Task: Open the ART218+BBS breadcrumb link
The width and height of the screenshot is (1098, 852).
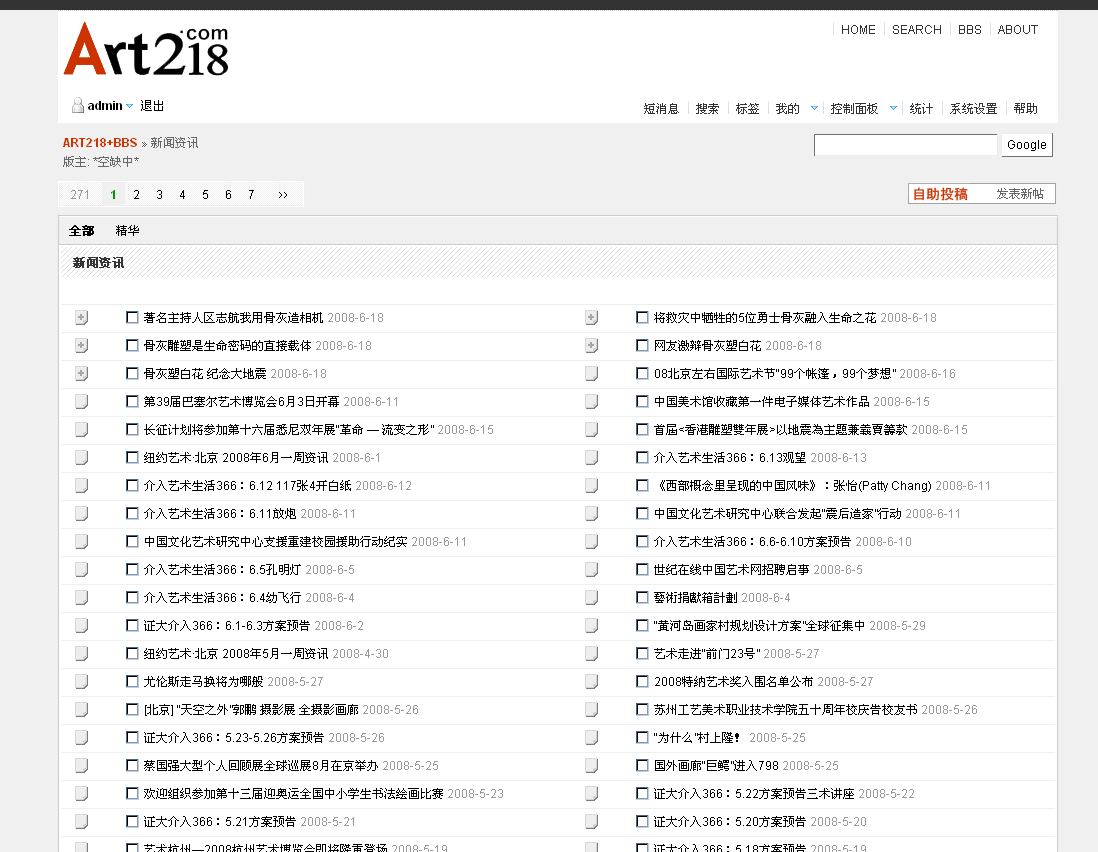Action: (x=99, y=143)
